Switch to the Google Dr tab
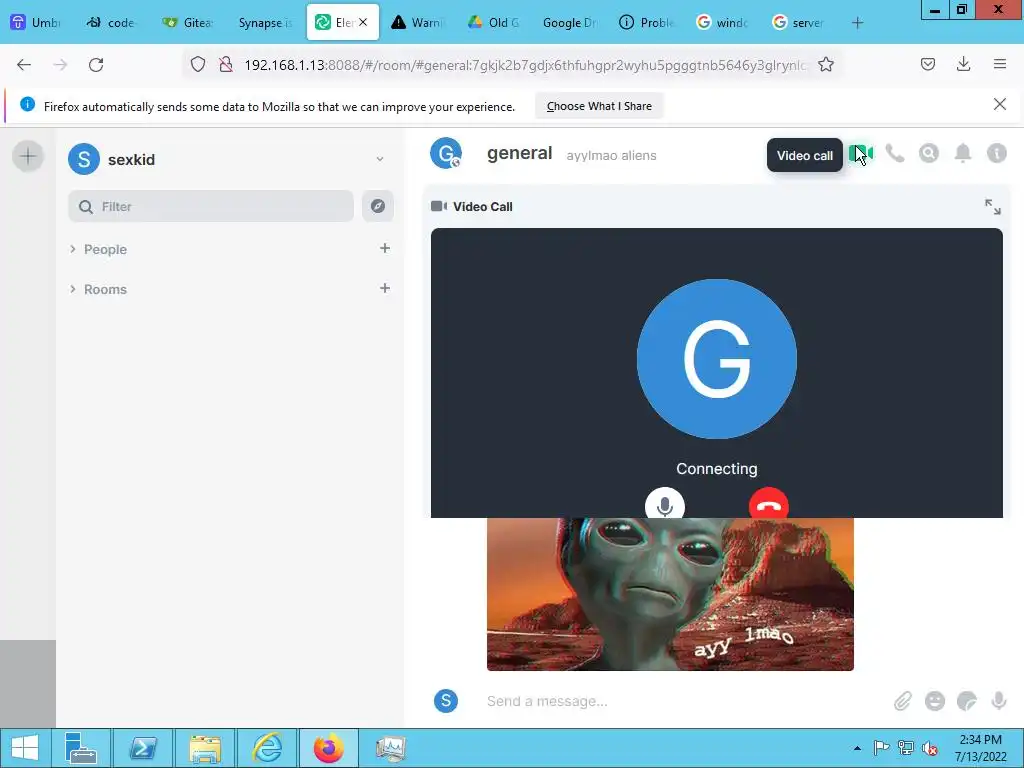This screenshot has height=768, width=1024. 569,23
